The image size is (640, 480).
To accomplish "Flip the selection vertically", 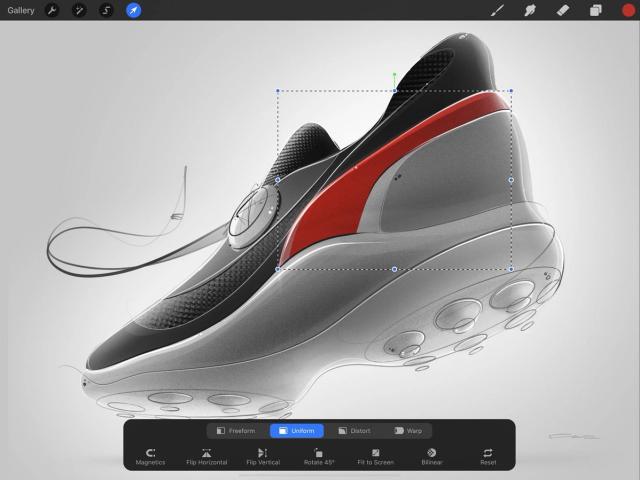I will (x=263, y=457).
